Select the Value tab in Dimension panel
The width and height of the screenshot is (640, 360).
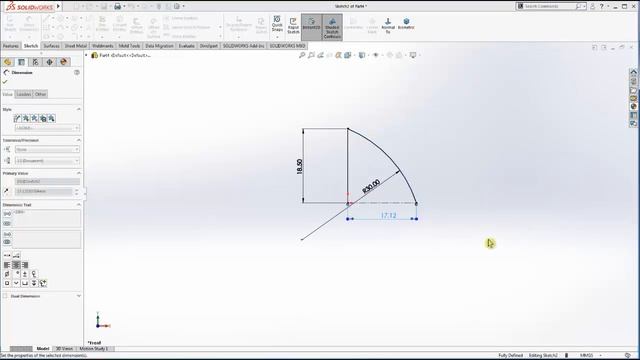click(x=8, y=94)
